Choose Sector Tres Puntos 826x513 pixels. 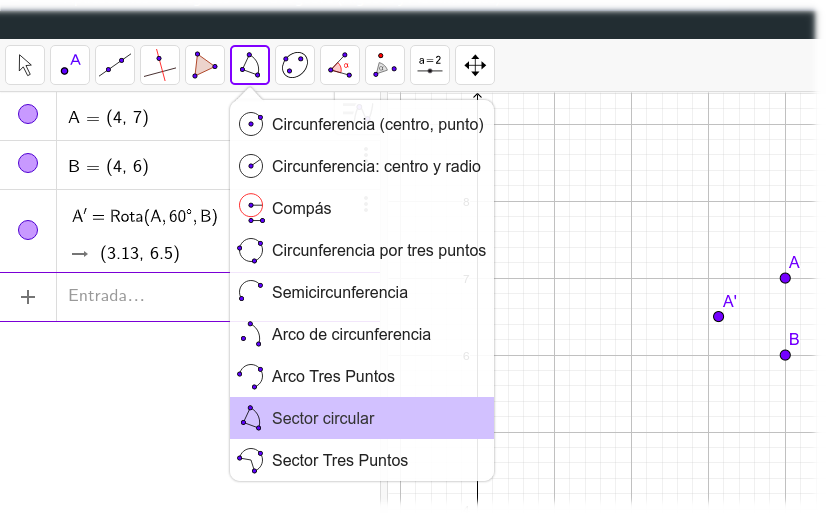click(x=362, y=460)
